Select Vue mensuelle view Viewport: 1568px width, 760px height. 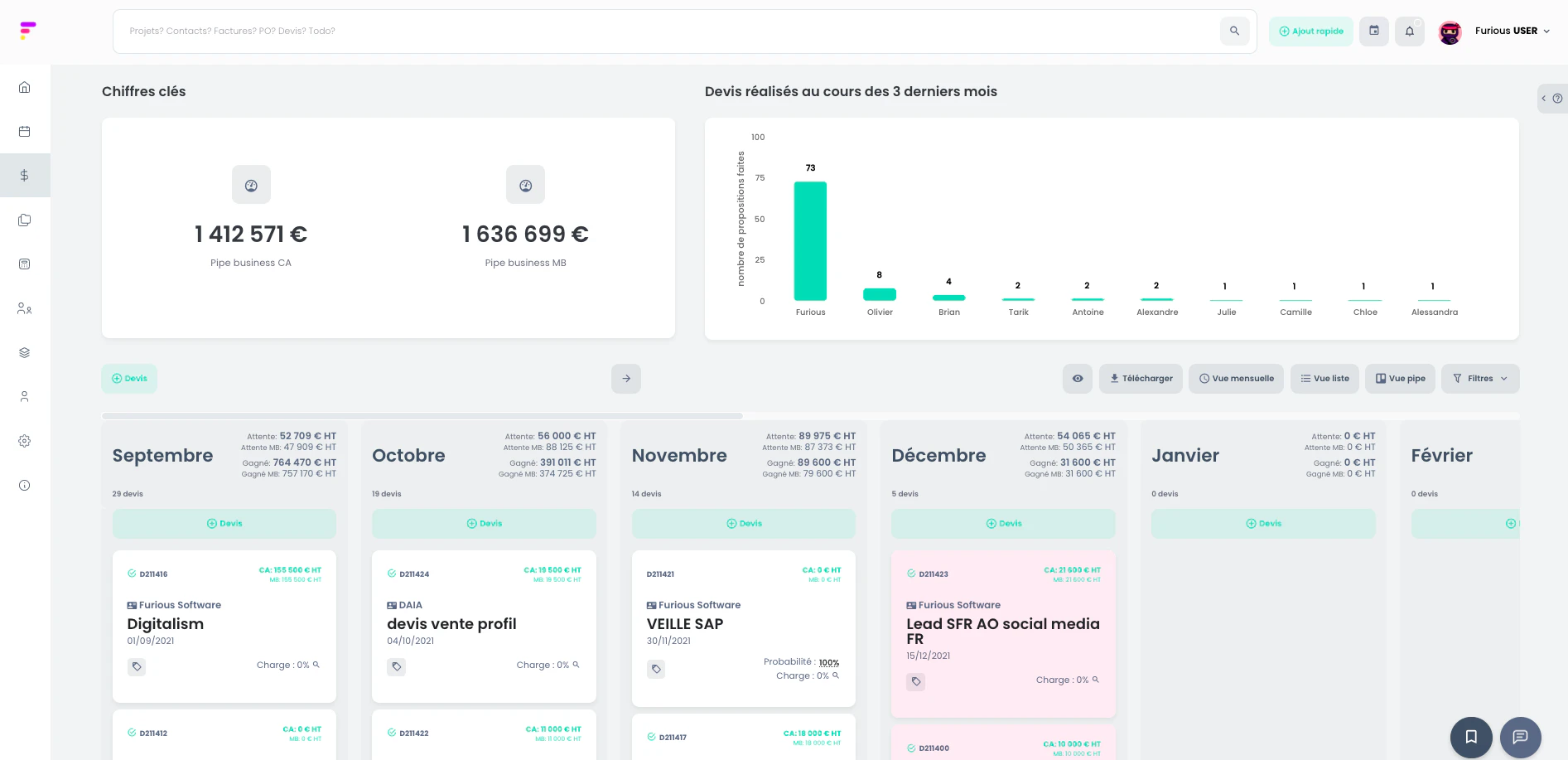tap(1236, 379)
